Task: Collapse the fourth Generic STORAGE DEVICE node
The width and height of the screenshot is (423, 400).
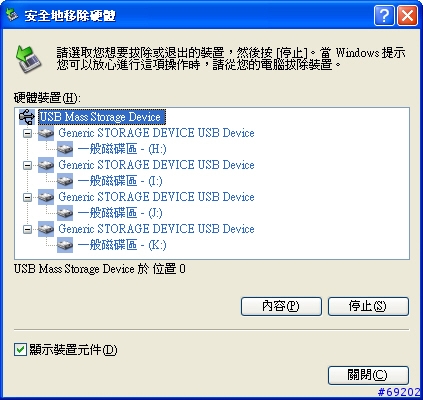Action: 28,229
